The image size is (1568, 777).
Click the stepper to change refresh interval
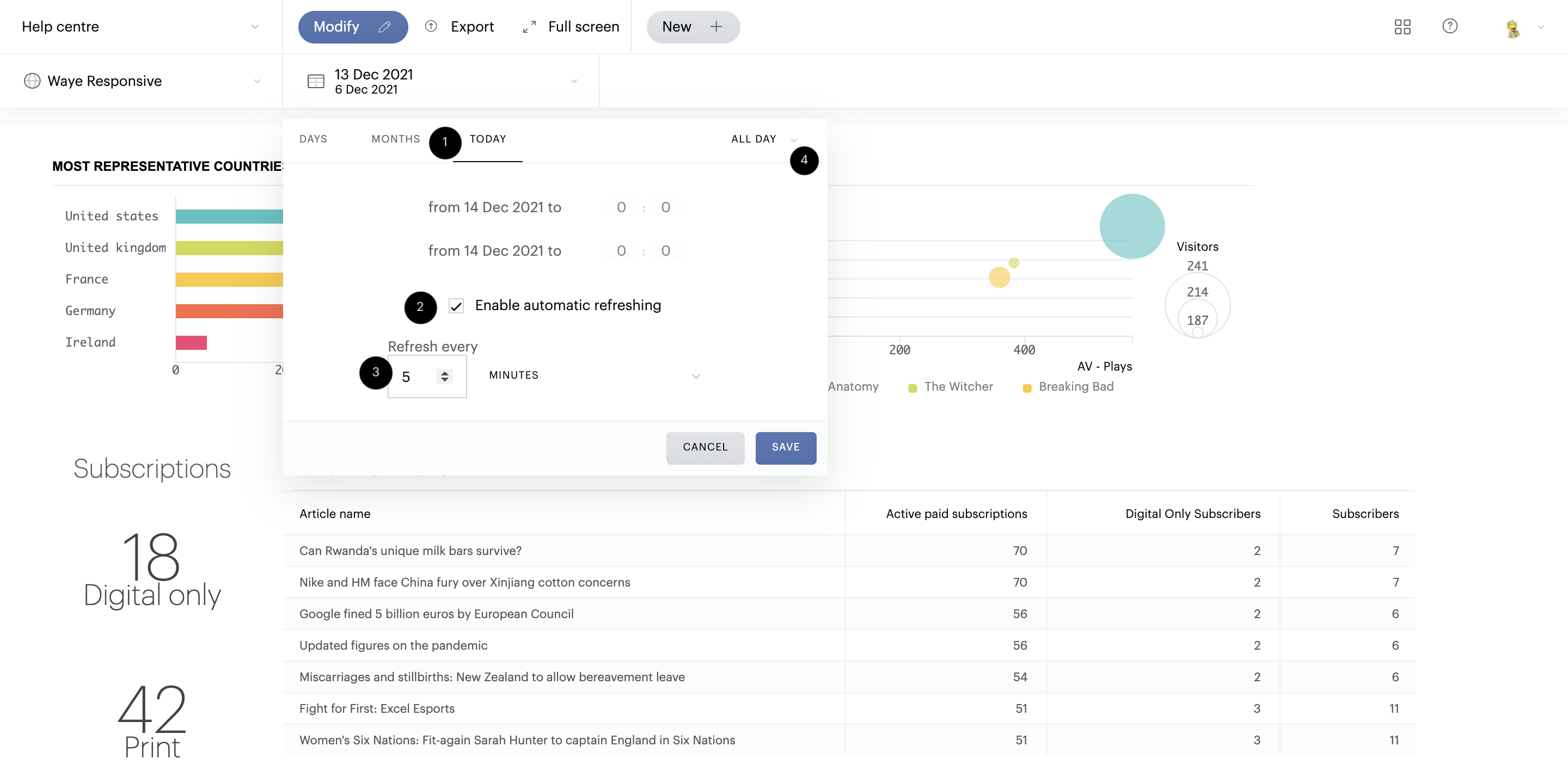pyautogui.click(x=445, y=376)
